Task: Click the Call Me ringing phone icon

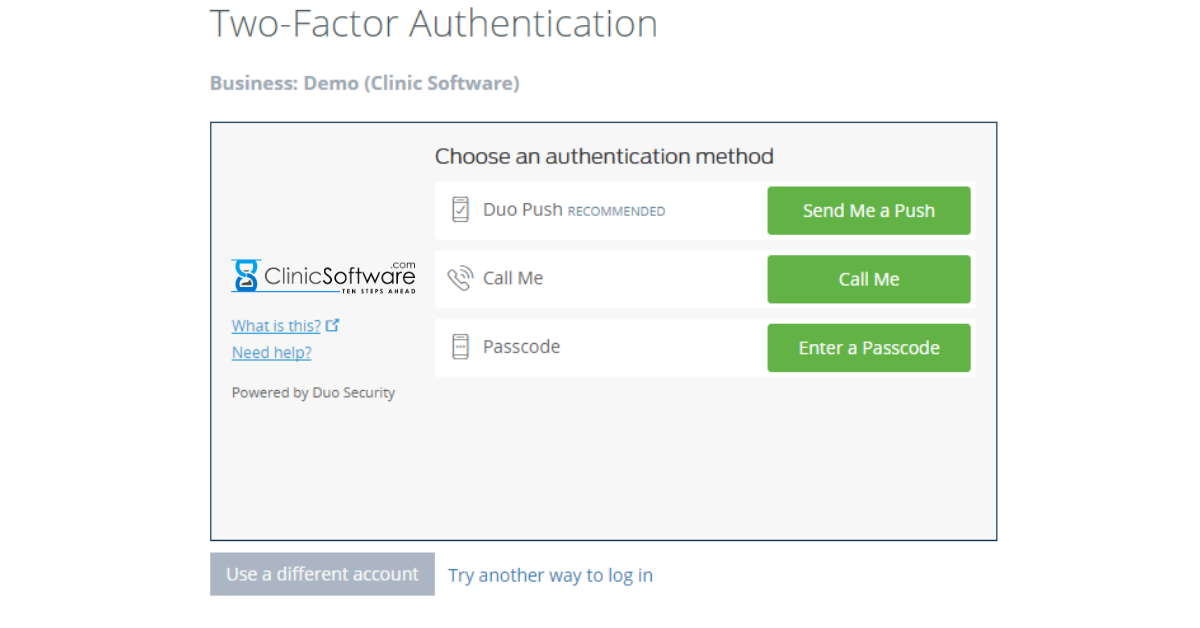Action: pyautogui.click(x=460, y=278)
